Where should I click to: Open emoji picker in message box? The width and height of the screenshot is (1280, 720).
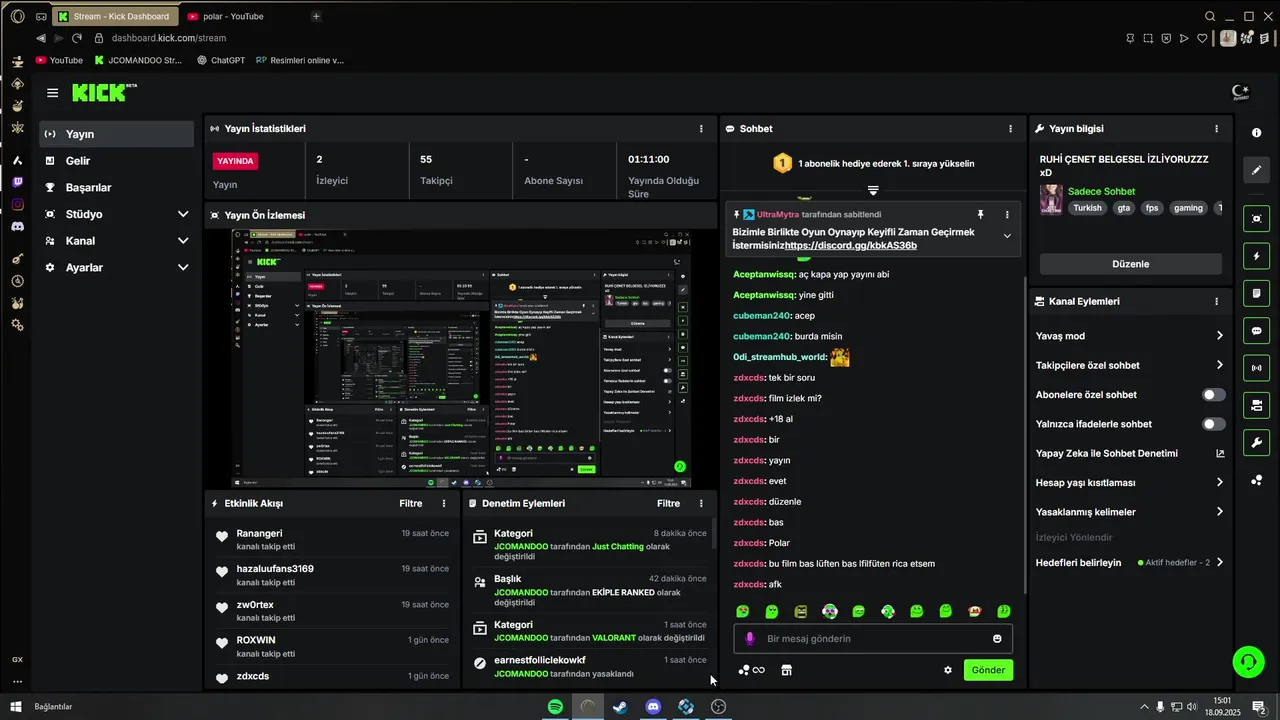[x=997, y=639]
